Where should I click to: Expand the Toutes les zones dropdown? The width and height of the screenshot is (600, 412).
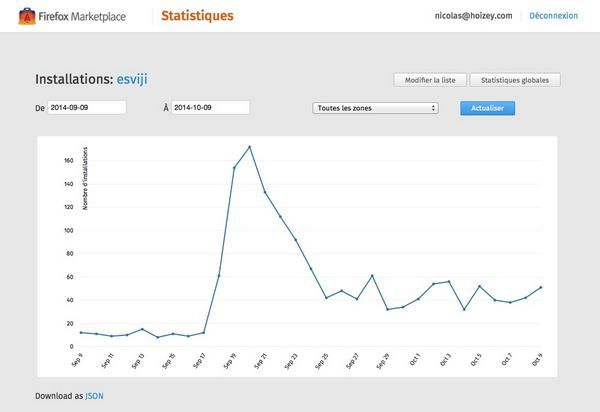pyautogui.click(x=375, y=107)
